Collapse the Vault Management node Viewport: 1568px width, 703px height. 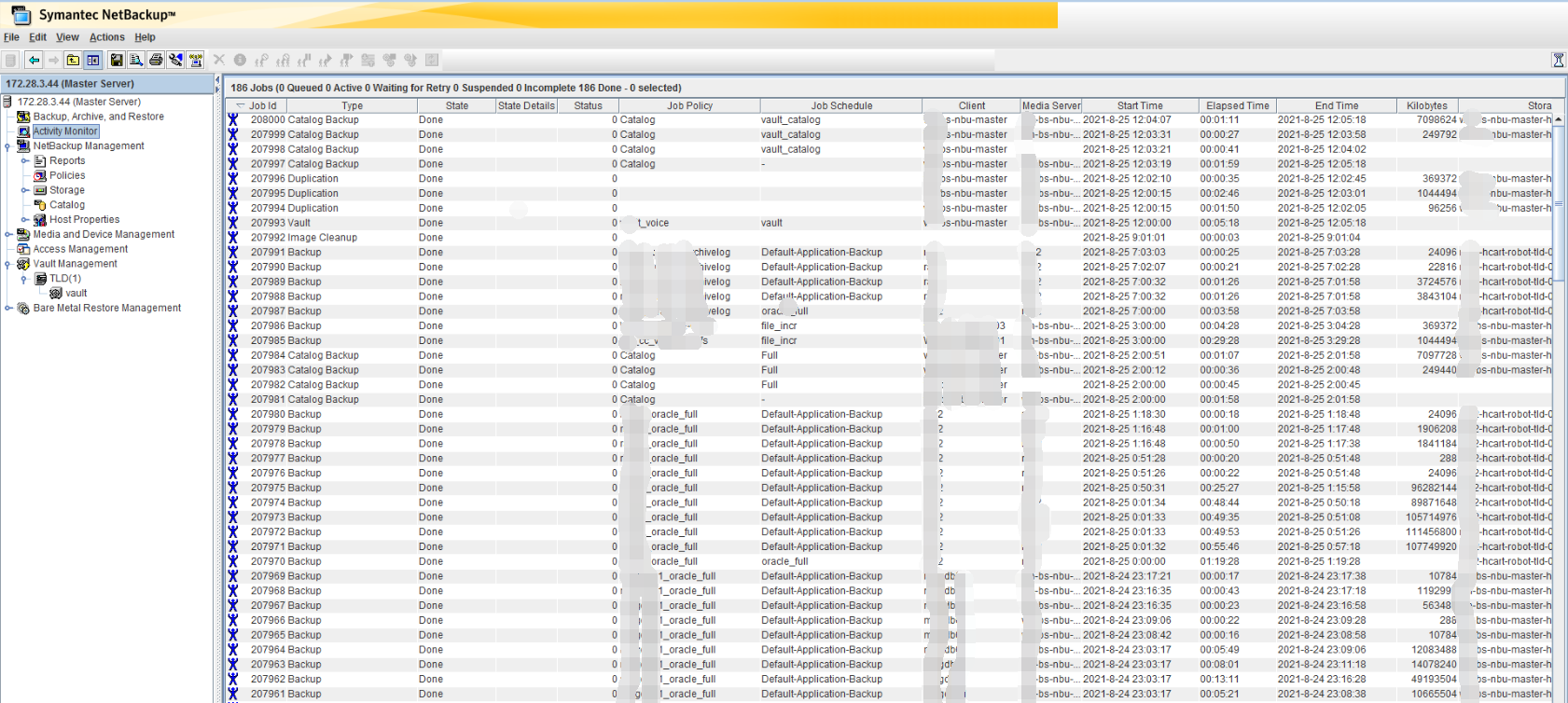[x=8, y=264]
